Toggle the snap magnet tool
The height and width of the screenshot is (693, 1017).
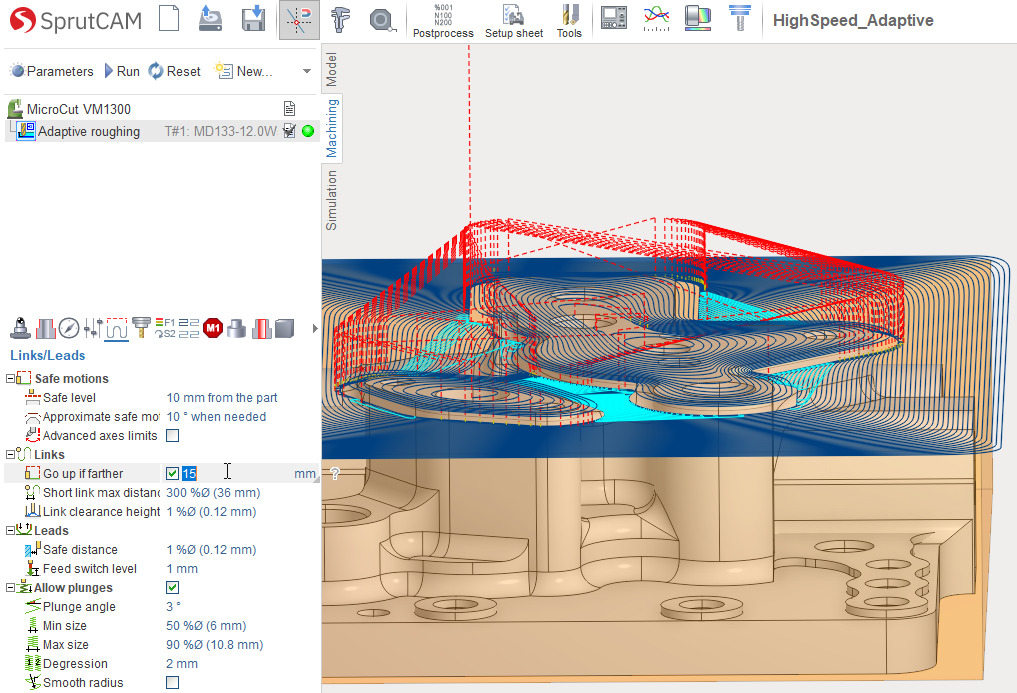(x=299, y=20)
